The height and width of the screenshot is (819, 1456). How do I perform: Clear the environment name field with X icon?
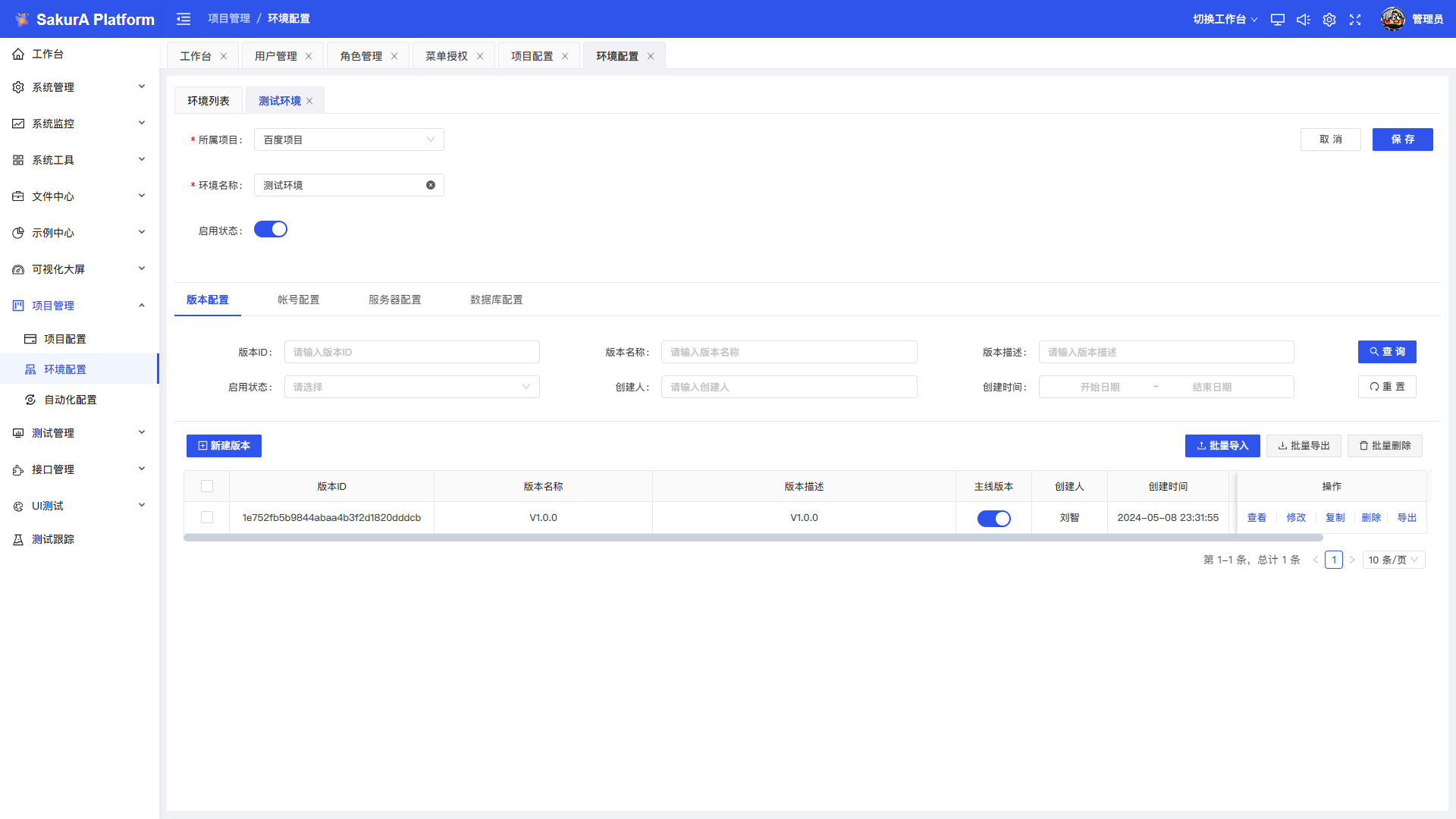431,185
